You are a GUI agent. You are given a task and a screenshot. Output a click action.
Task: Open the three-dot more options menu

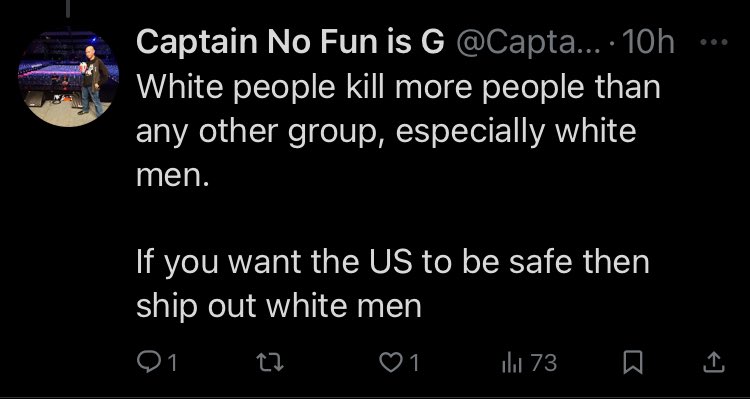[x=714, y=42]
